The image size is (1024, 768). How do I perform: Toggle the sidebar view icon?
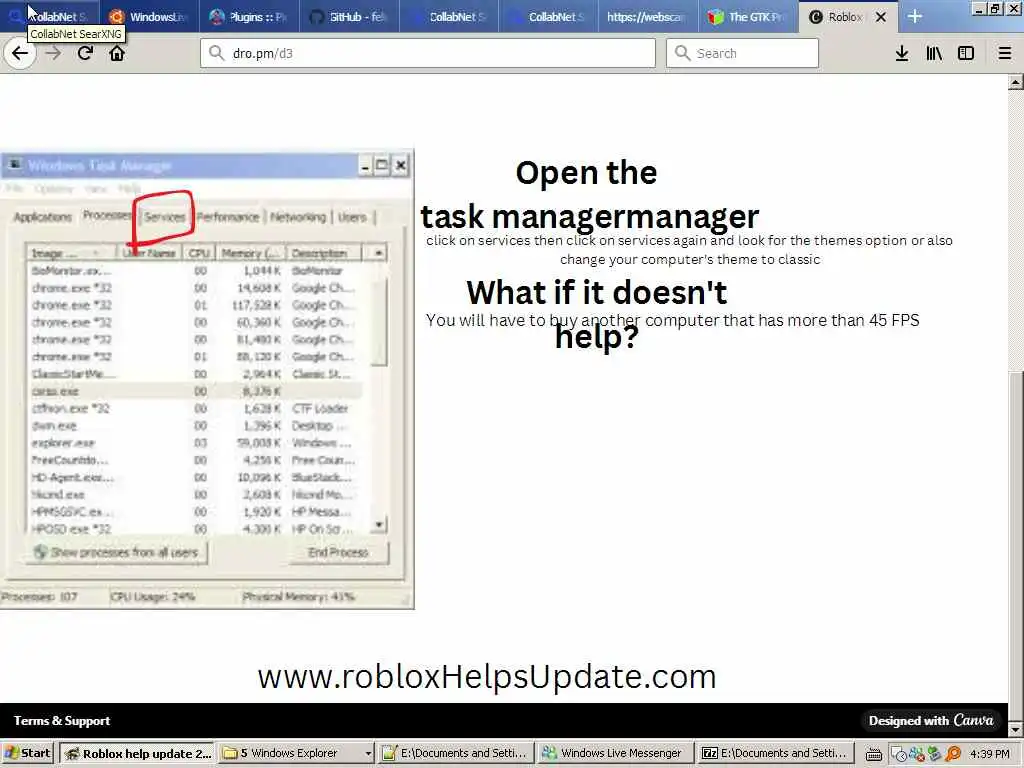966,54
